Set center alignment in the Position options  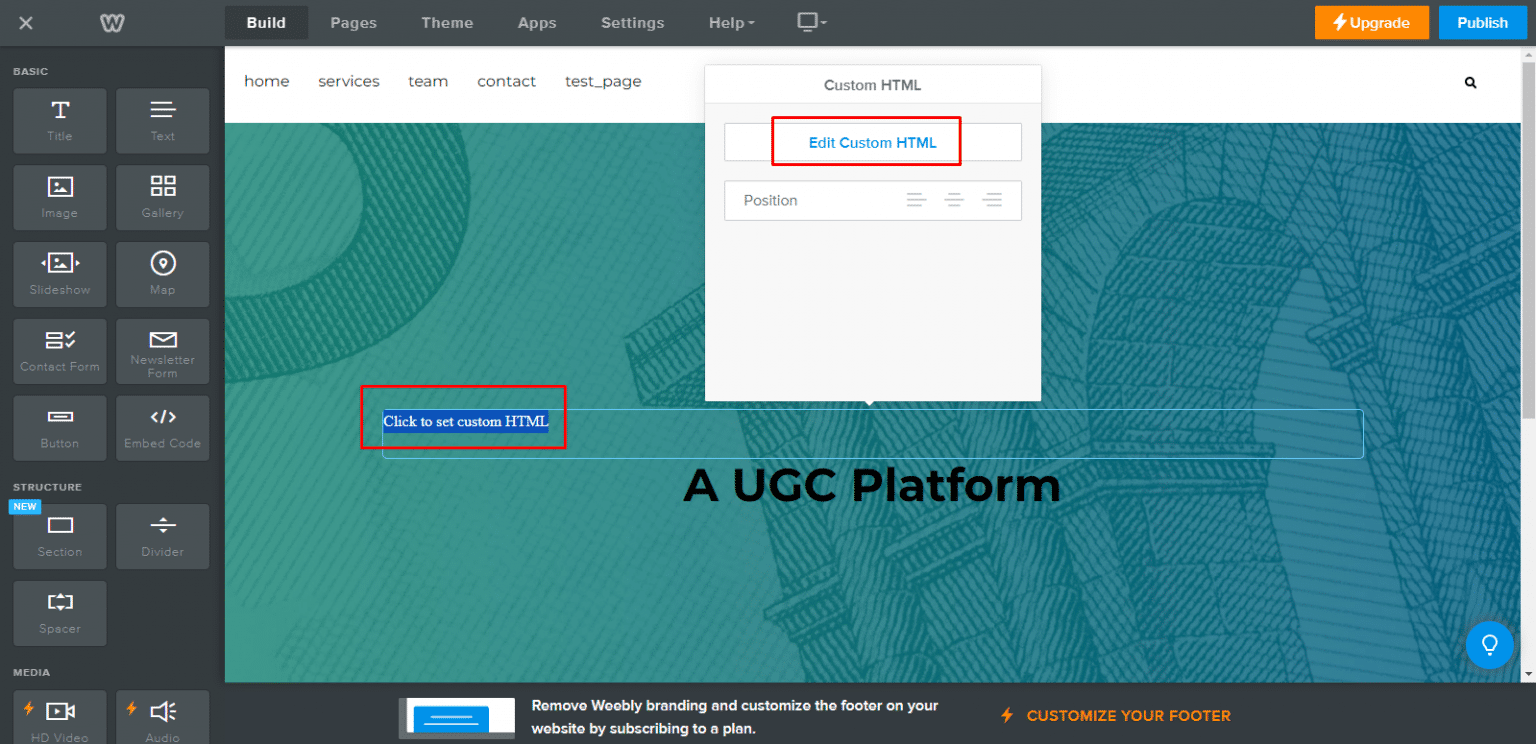[x=954, y=200]
